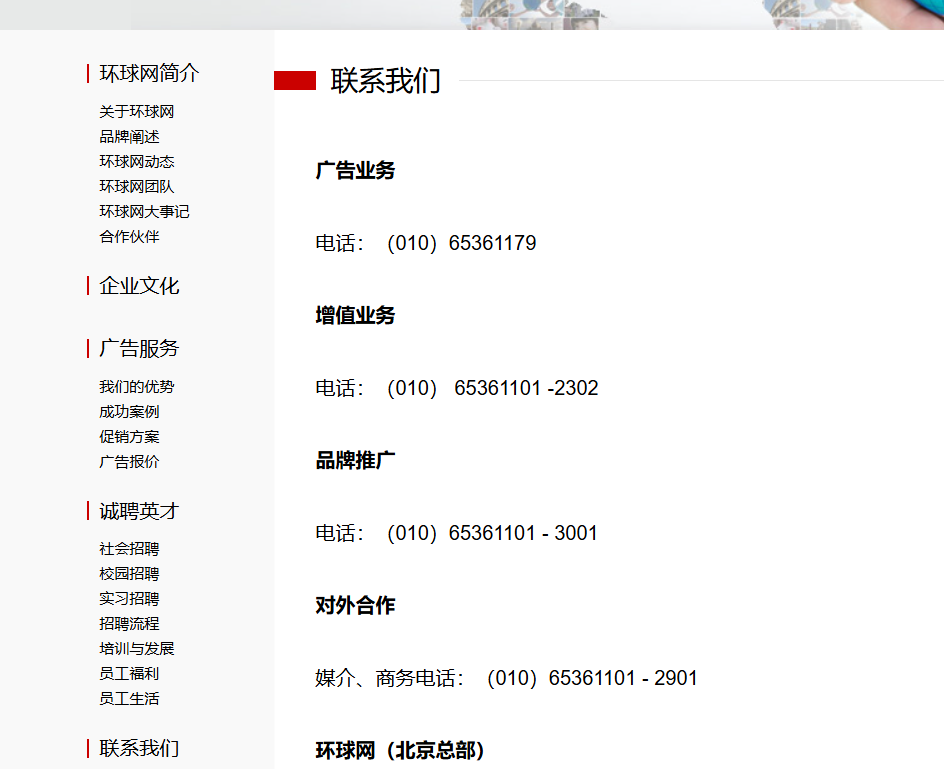The height and width of the screenshot is (769, 944).
Task: Click the 社会招聘 hiring link
Action: click(128, 548)
